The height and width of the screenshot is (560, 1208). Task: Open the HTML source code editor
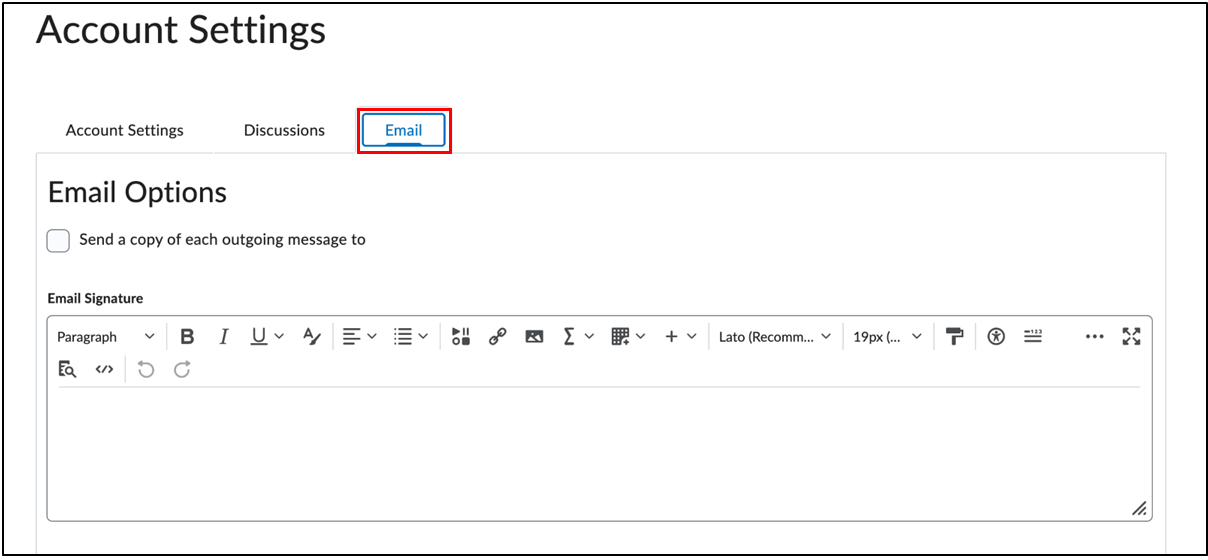point(104,370)
